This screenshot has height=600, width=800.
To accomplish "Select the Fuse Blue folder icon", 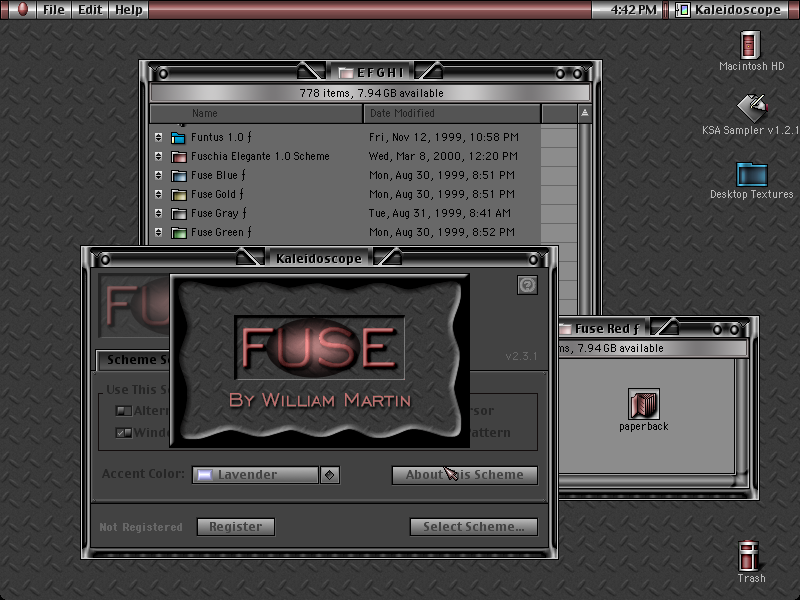I will click(x=178, y=176).
